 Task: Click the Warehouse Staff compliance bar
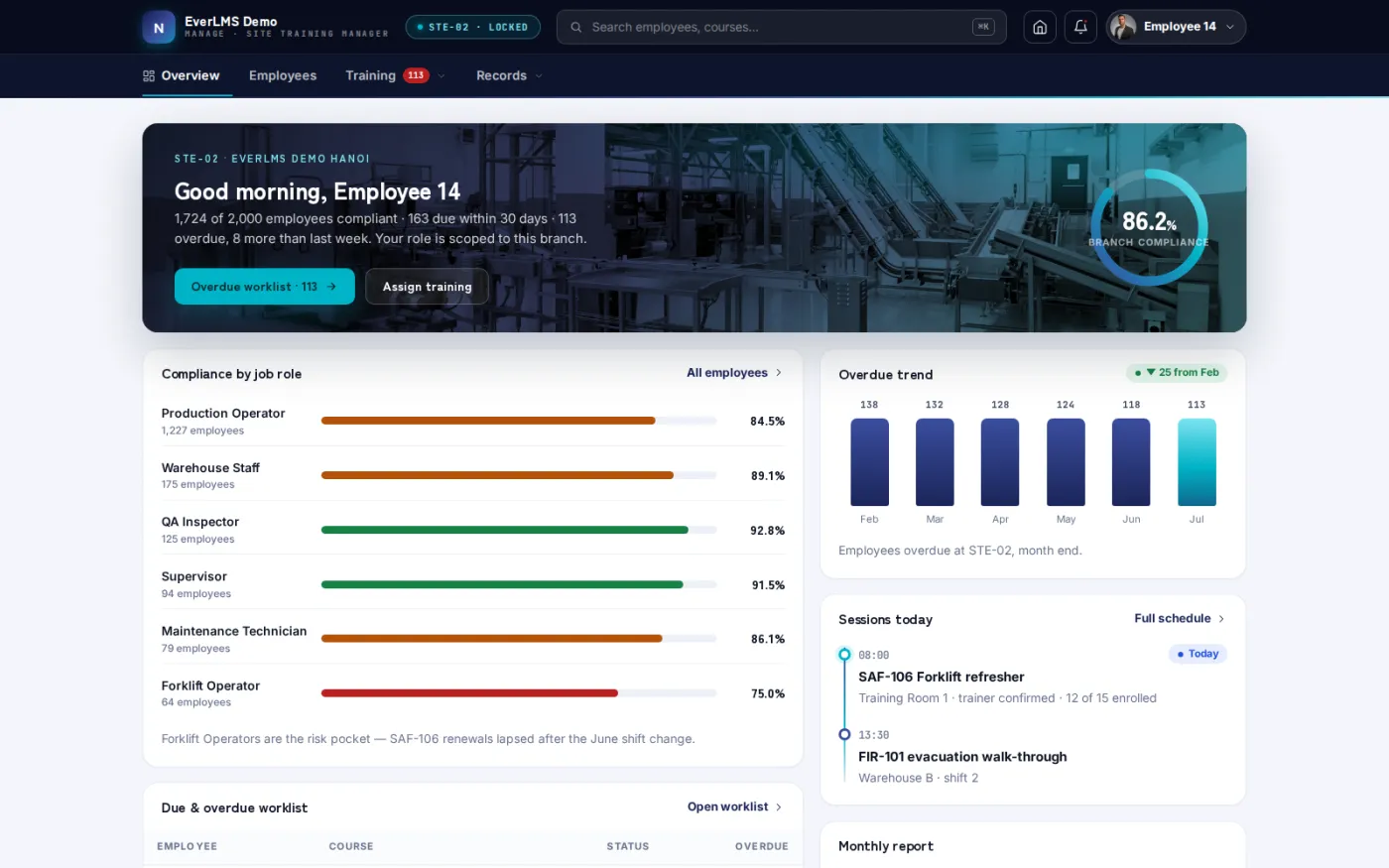tap(519, 475)
